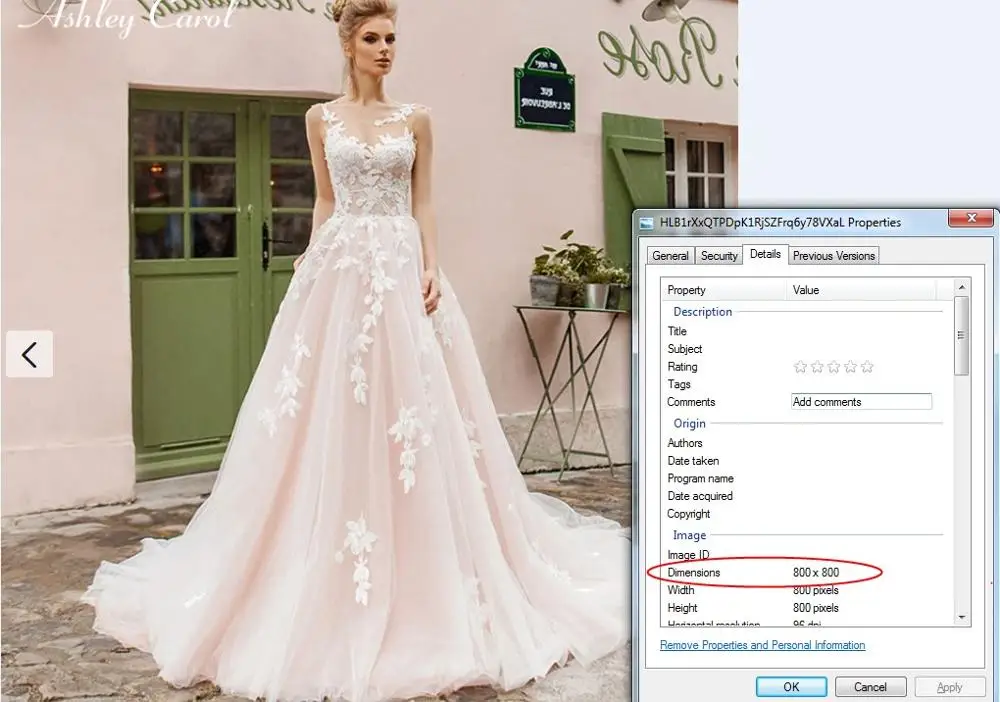
Task: Select the Dimensions 800 x 800 value
Action: click(x=816, y=572)
